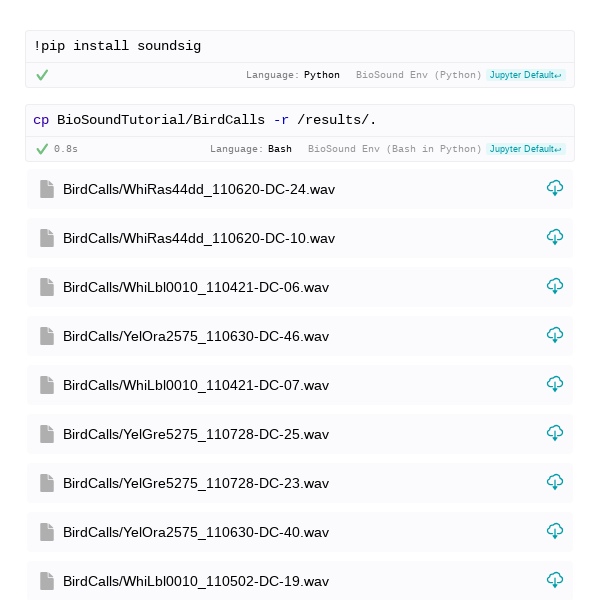Download YelOra2575_110630-DC-46.wav via cloud icon
The width and height of the screenshot is (600, 600).
(554, 335)
